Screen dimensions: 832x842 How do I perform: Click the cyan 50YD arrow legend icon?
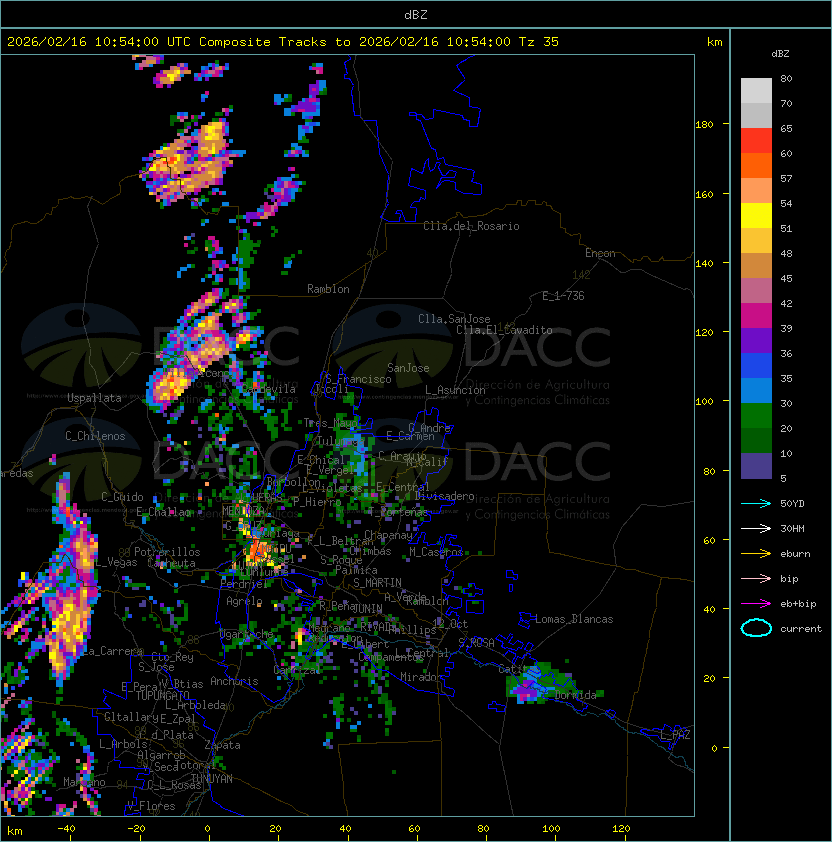tap(756, 503)
